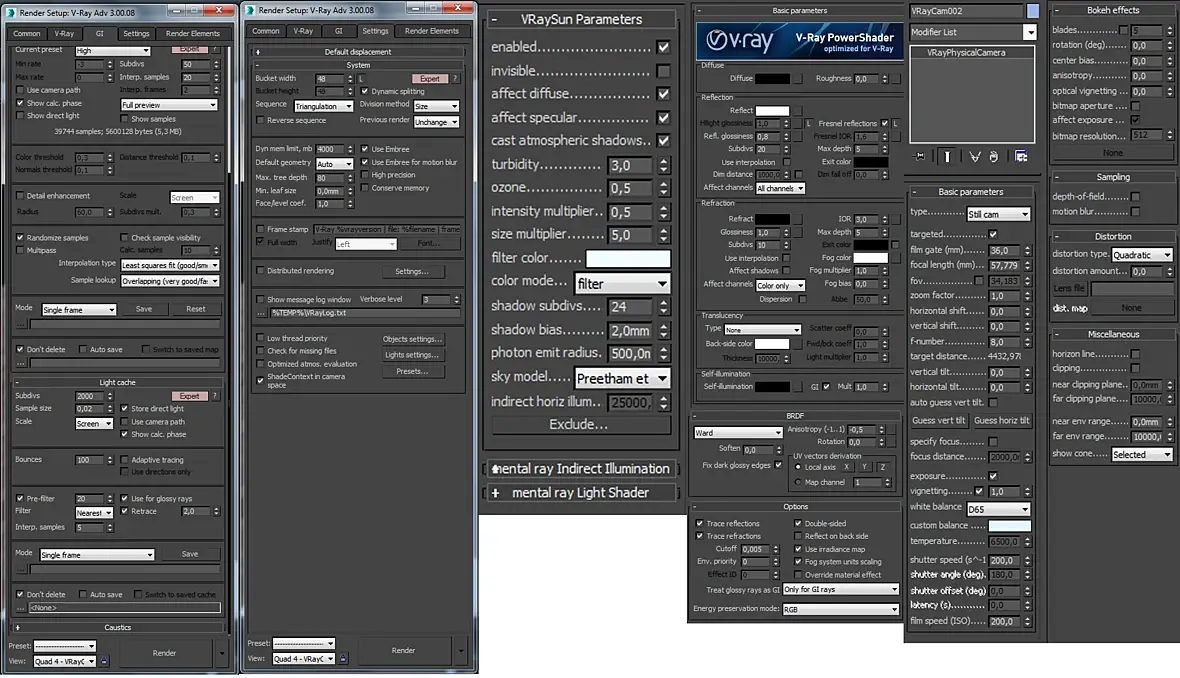This screenshot has height=678, width=1180.
Task: Lock view icon in right Render Setup
Action: [343, 658]
